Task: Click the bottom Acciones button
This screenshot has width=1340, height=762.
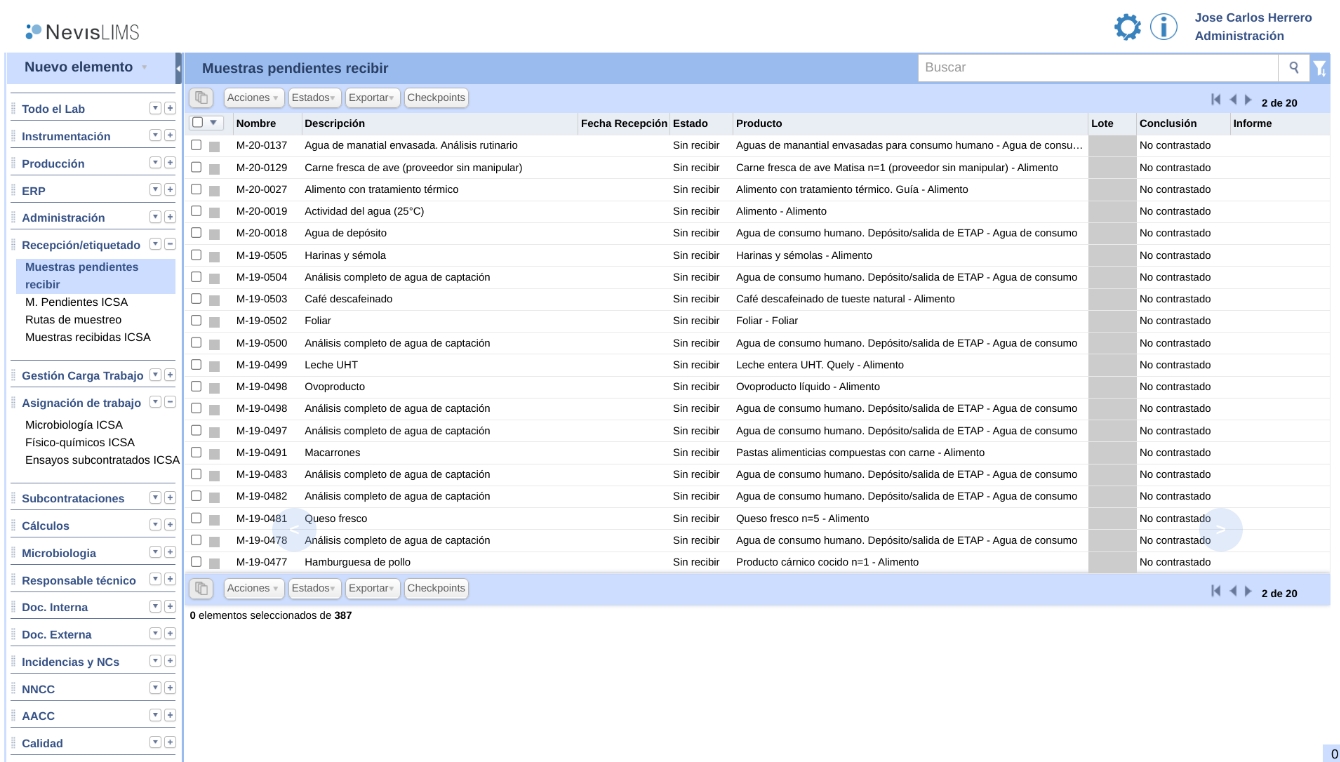Action: point(252,588)
